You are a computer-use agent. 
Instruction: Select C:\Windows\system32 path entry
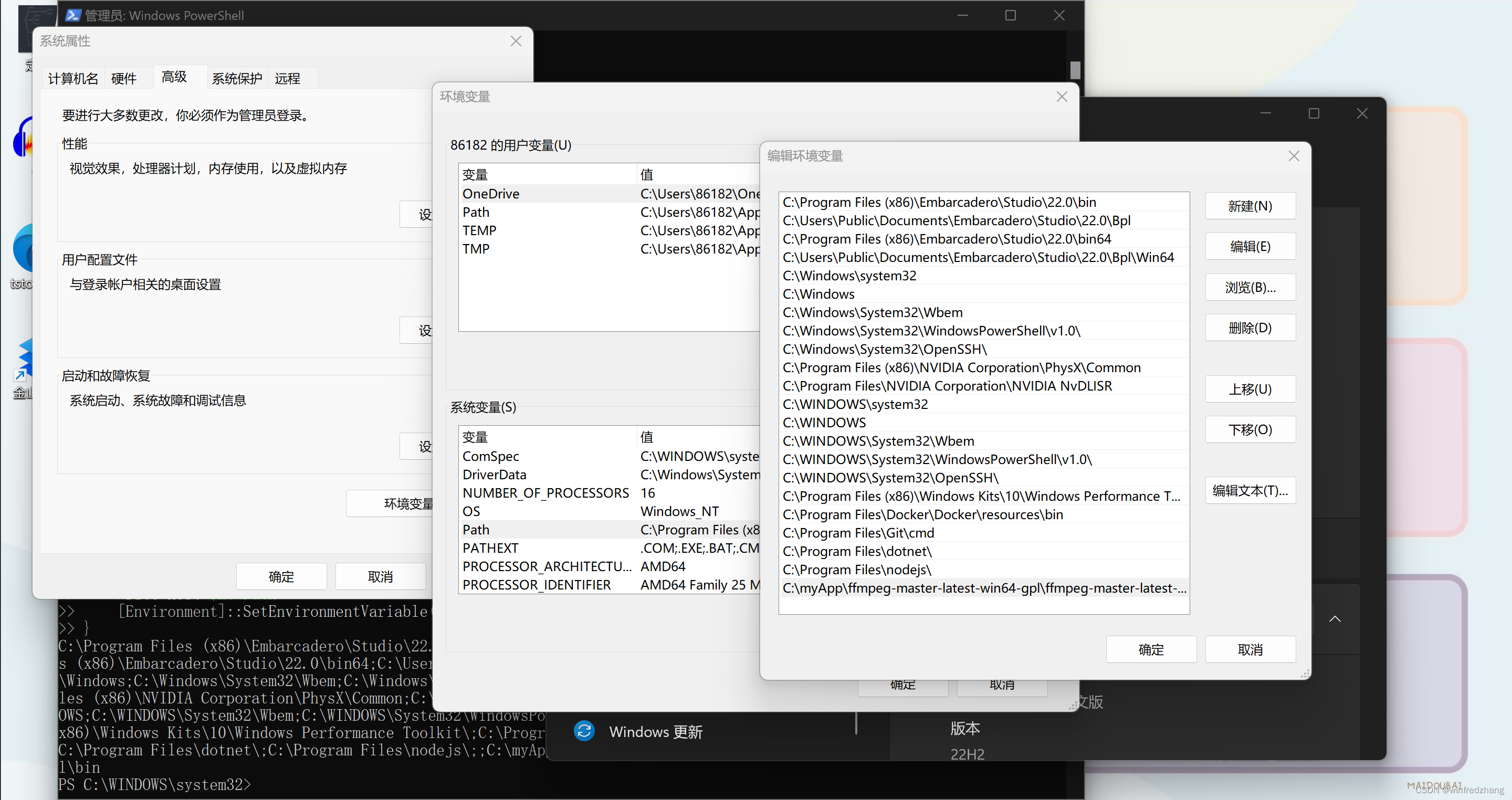pyautogui.click(x=984, y=276)
